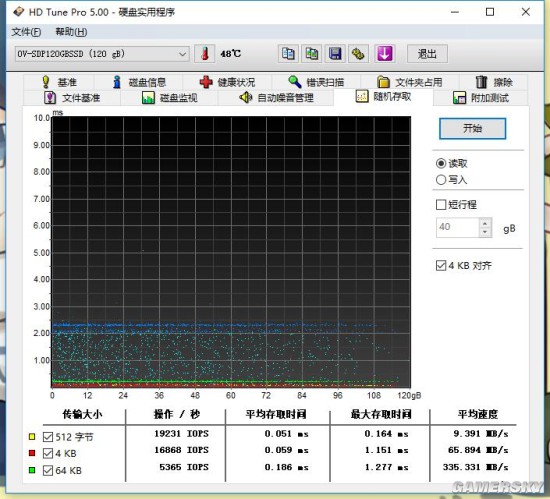Click the 退出 exit button
Image resolution: width=550 pixels, height=499 pixels.
[x=427, y=54]
